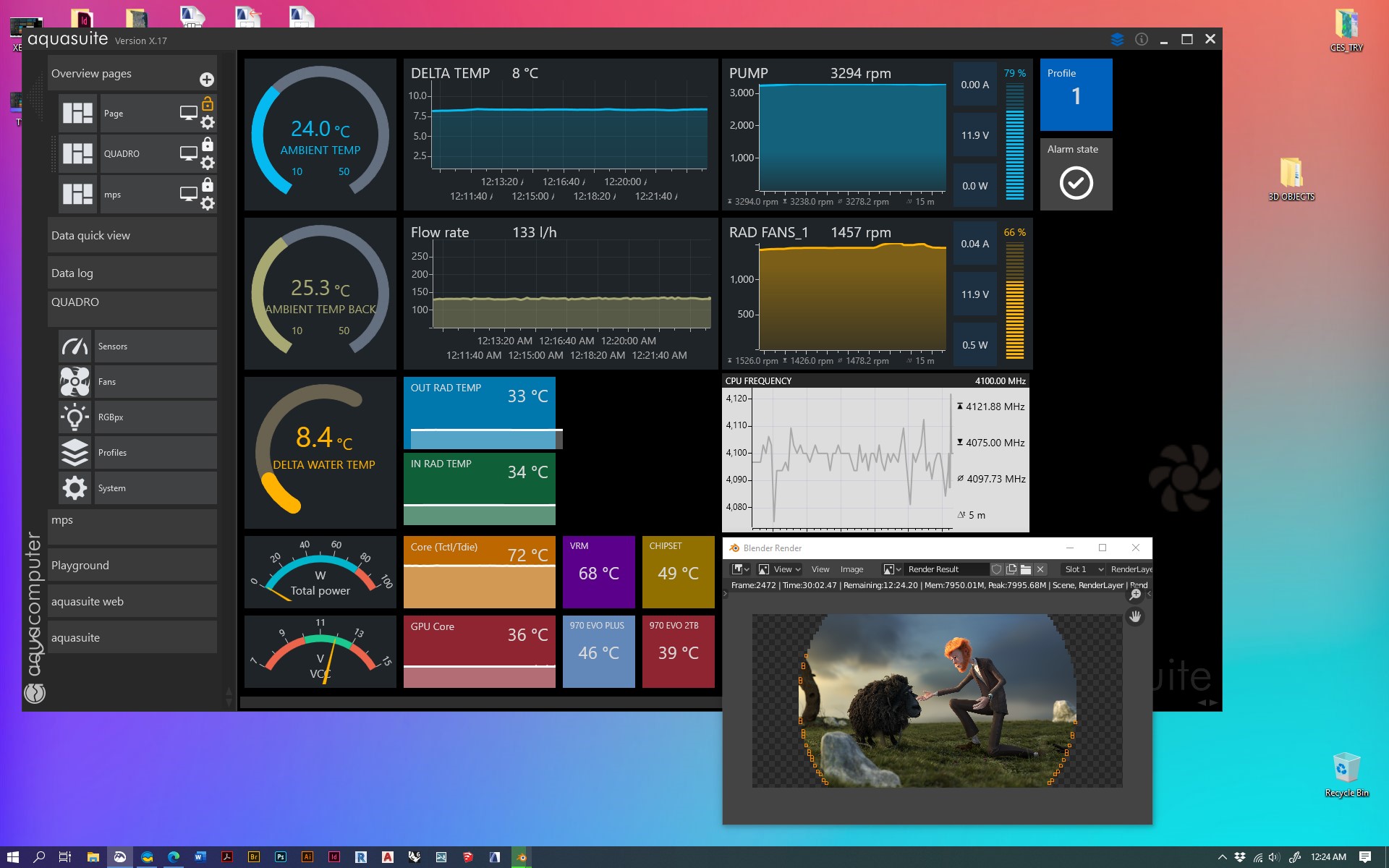
Task: Open System gear under QUADRO
Action: tap(75, 488)
